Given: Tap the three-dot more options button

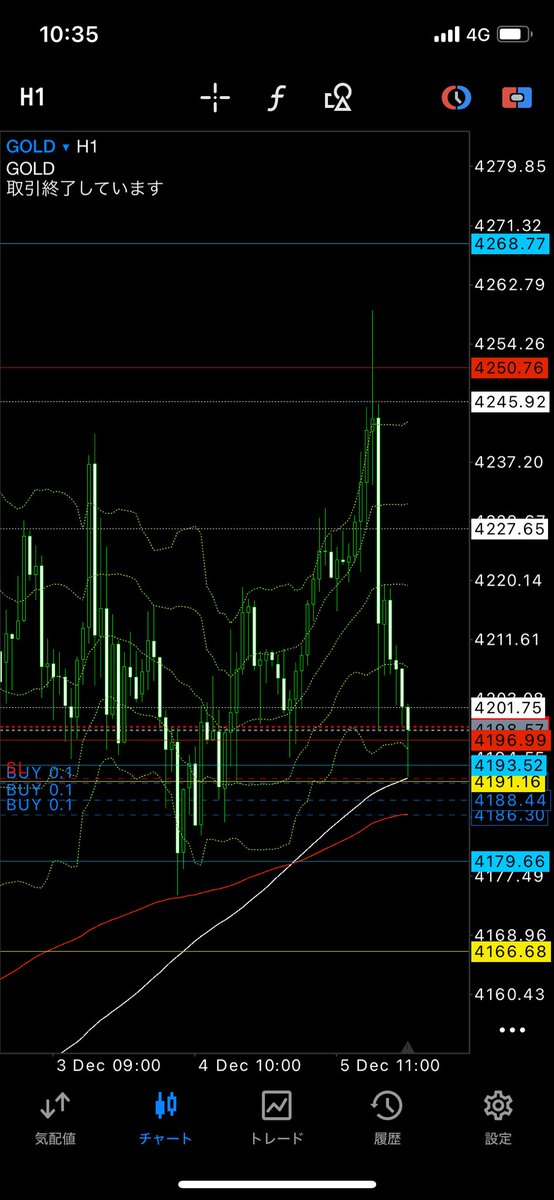Looking at the screenshot, I should pyautogui.click(x=513, y=1029).
